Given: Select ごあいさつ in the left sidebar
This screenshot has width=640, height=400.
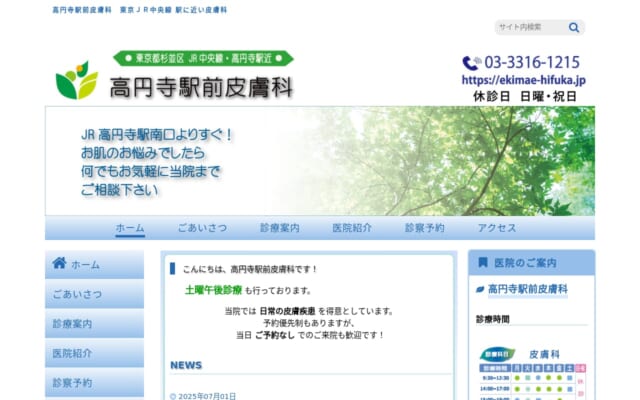Looking at the screenshot, I should 94,294.
